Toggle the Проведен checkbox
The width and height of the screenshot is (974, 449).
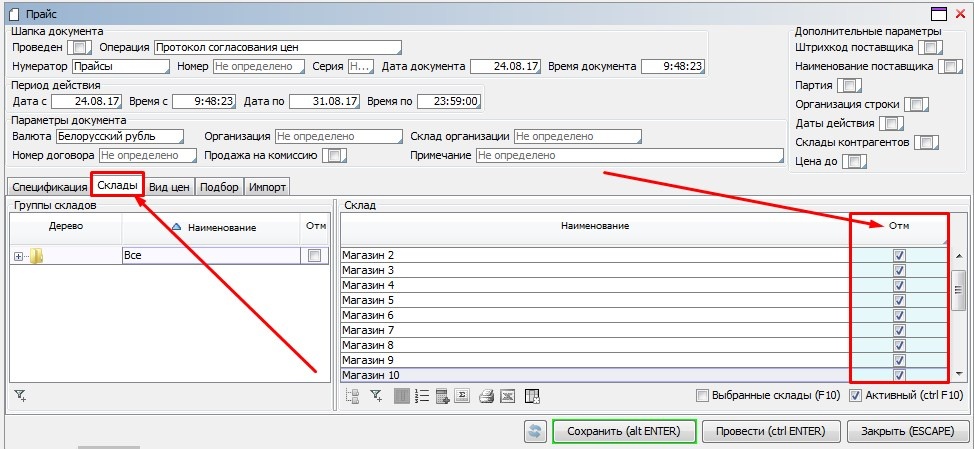(82, 47)
